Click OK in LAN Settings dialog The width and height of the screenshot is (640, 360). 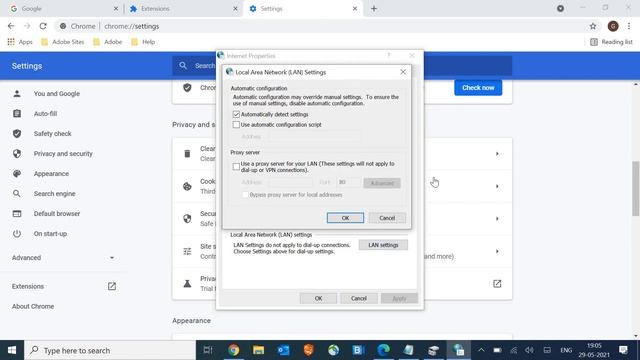tap(345, 218)
